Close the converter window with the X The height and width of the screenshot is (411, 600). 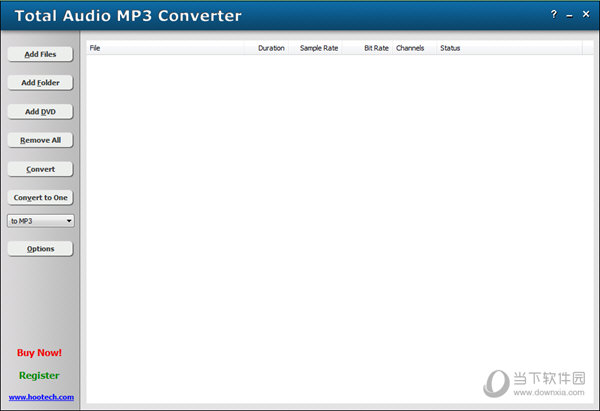(586, 14)
